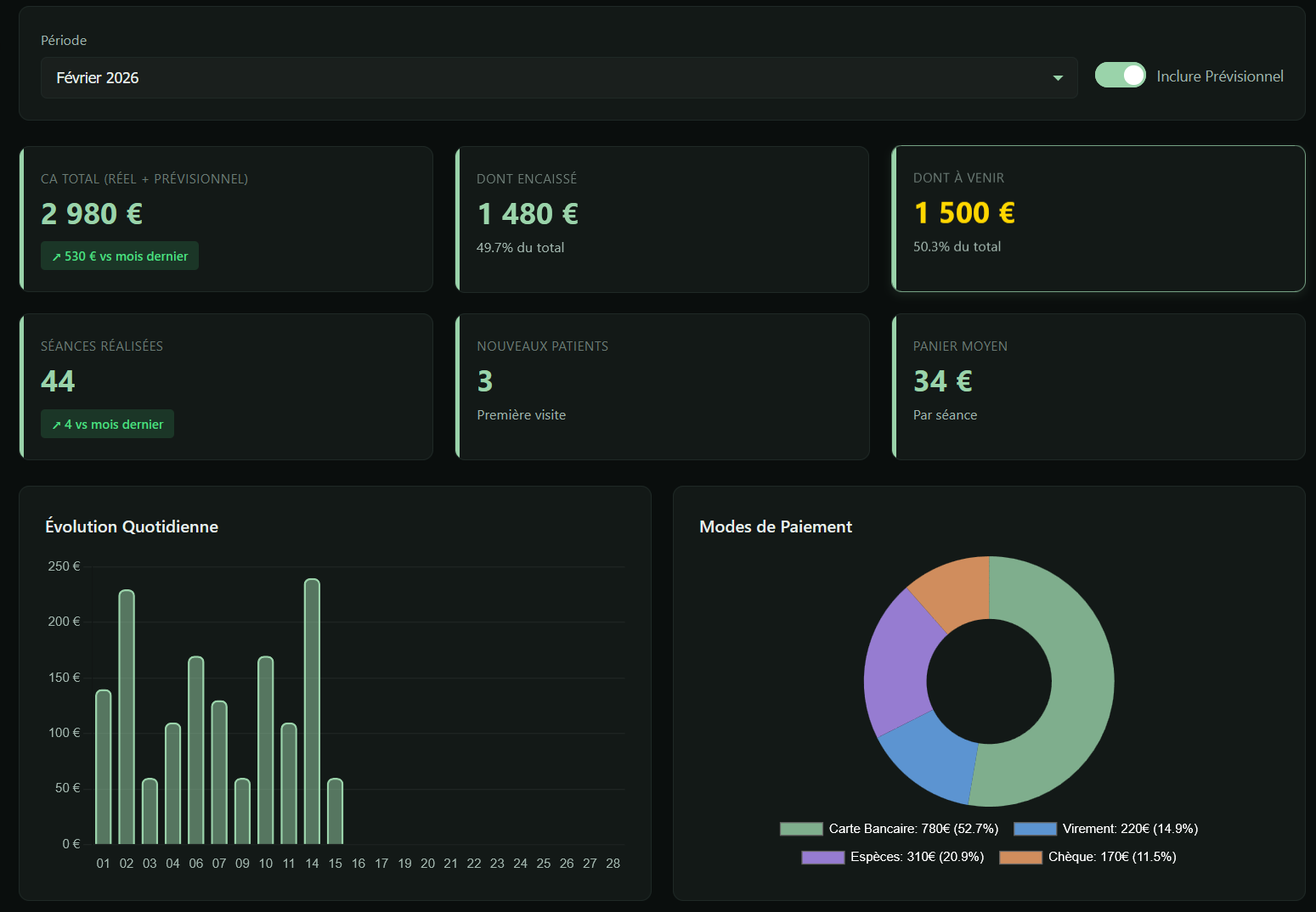The height and width of the screenshot is (912, 1316).
Task: Click the tallest bar for day 14
Action: pos(312,712)
